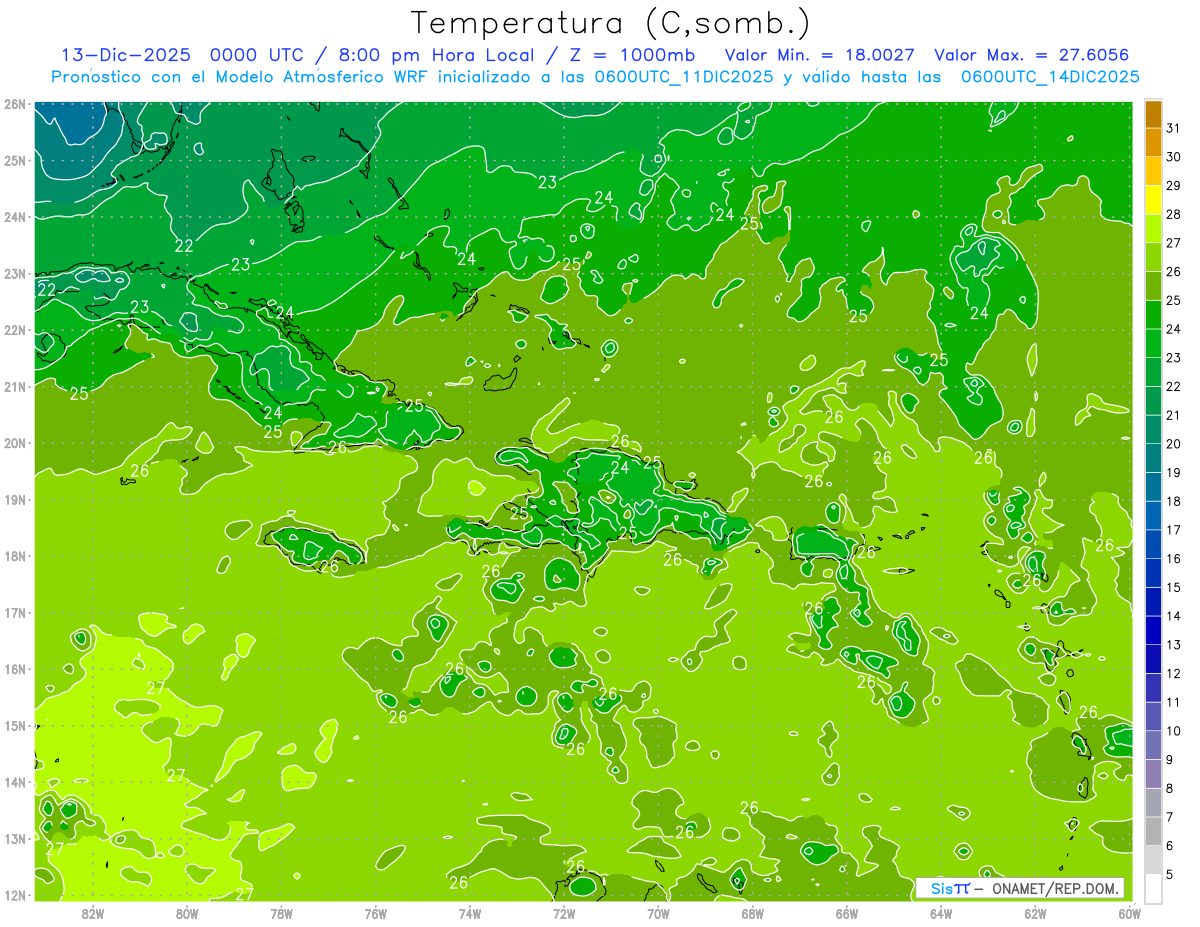Click the '80W' longitude label
Viewport: 1200px width, 927px height.
click(187, 913)
